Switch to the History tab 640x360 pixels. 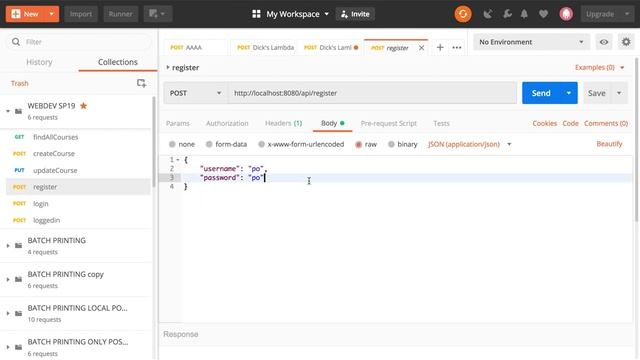pyautogui.click(x=39, y=62)
